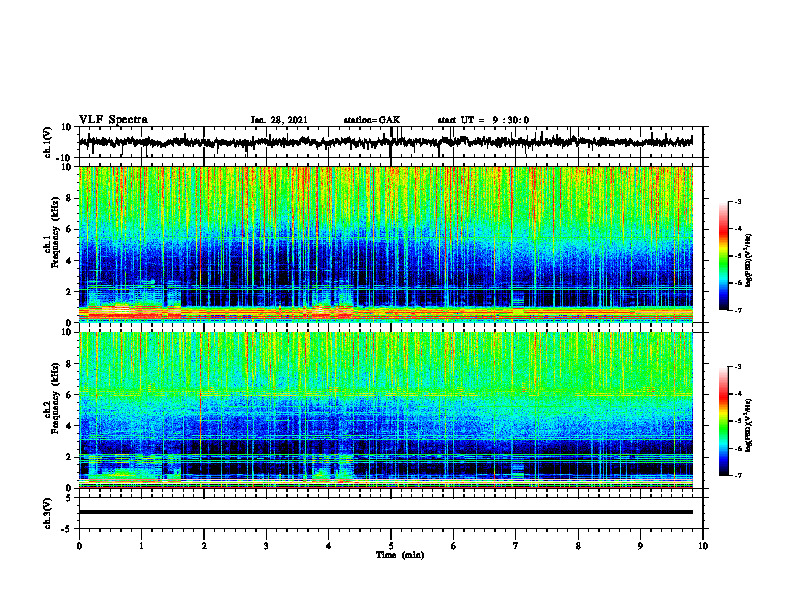This screenshot has height=612, width=792.
Task: Click the 'VLF Spectra' plot title
Action: tap(113, 120)
